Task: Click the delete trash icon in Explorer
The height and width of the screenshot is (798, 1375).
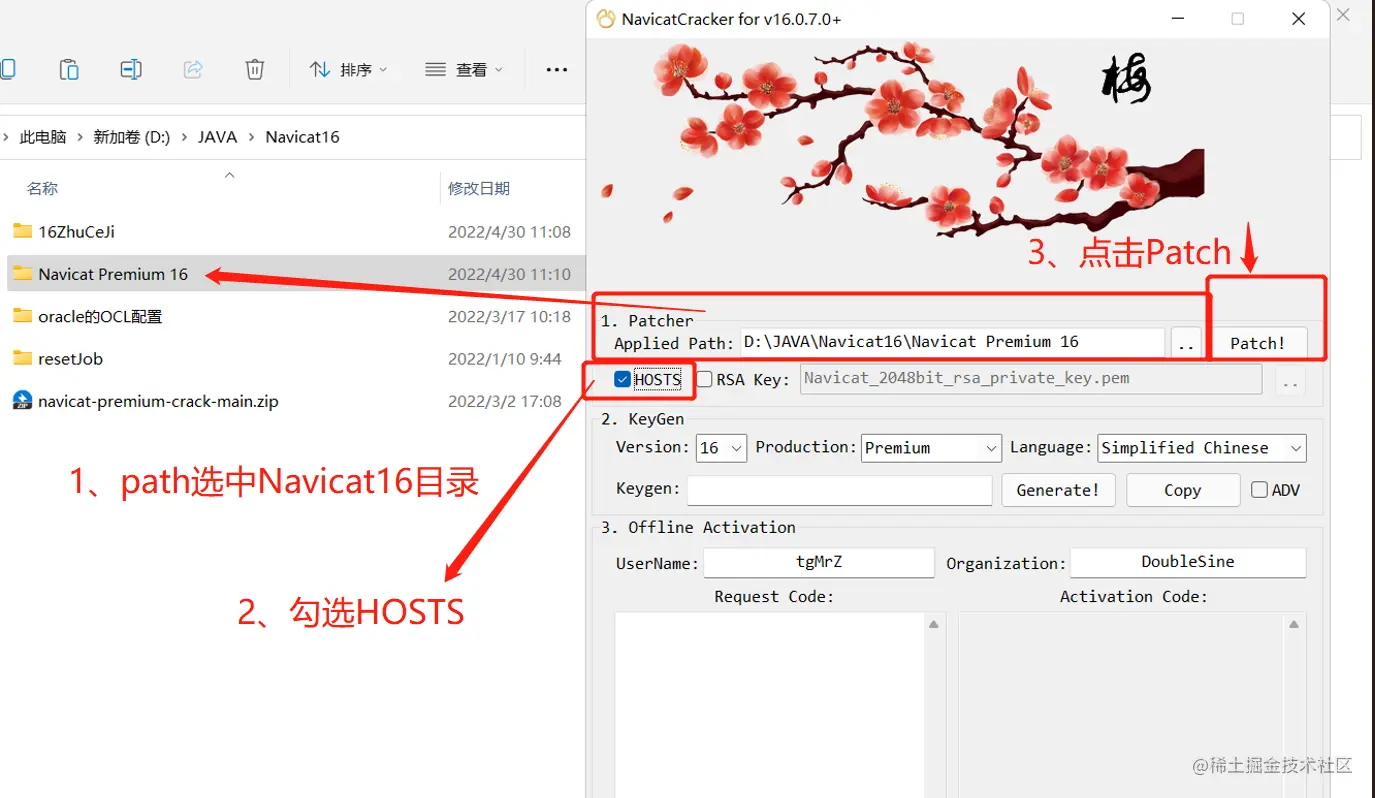Action: pos(255,69)
